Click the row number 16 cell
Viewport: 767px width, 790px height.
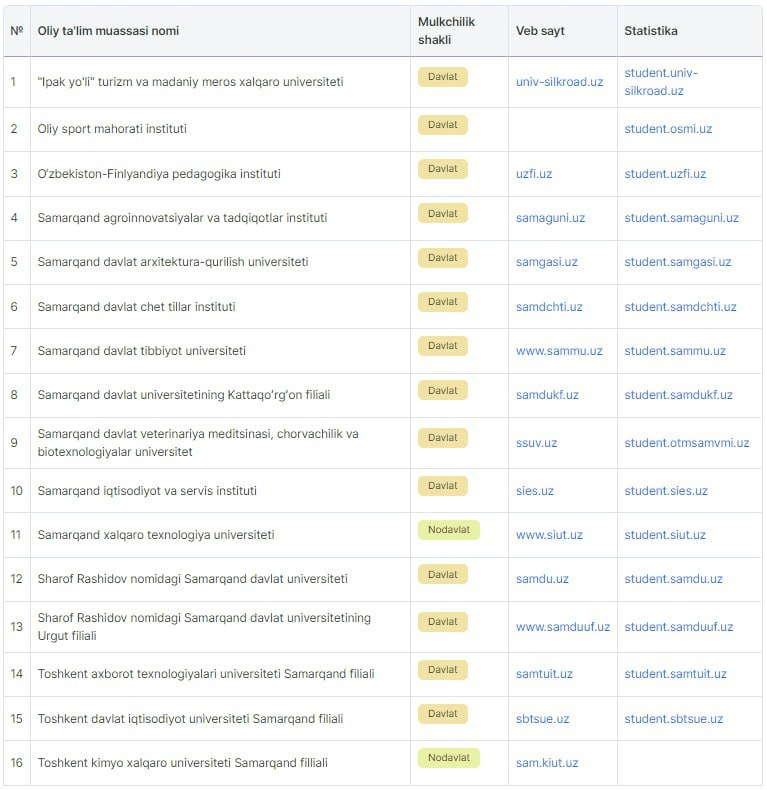pyautogui.click(x=17, y=763)
